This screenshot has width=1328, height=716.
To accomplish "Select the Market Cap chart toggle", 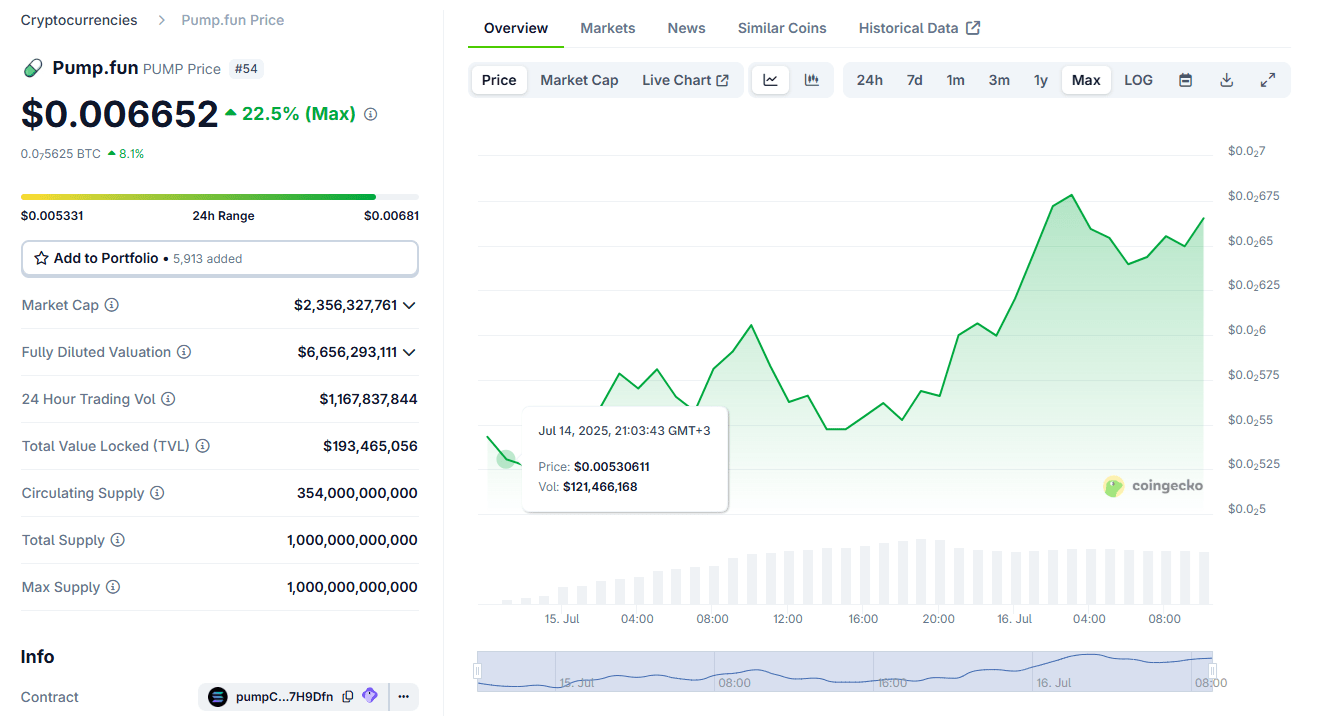I will 579,80.
